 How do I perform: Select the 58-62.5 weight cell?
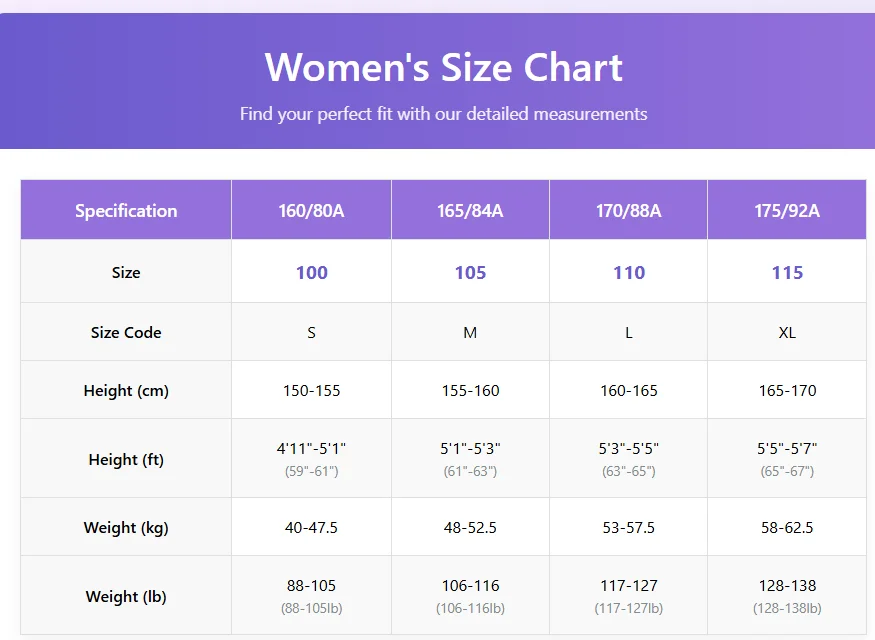click(787, 527)
